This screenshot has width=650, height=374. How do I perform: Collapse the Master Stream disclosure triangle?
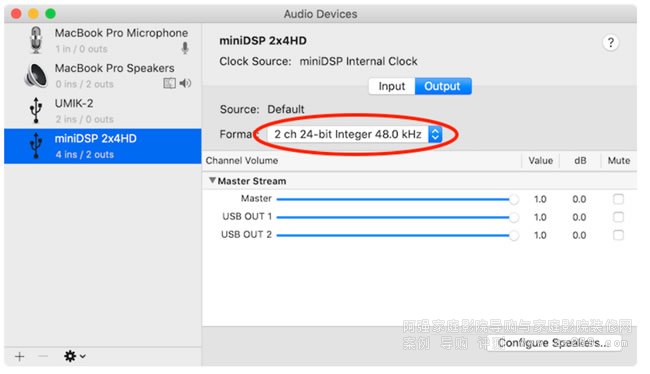point(212,180)
